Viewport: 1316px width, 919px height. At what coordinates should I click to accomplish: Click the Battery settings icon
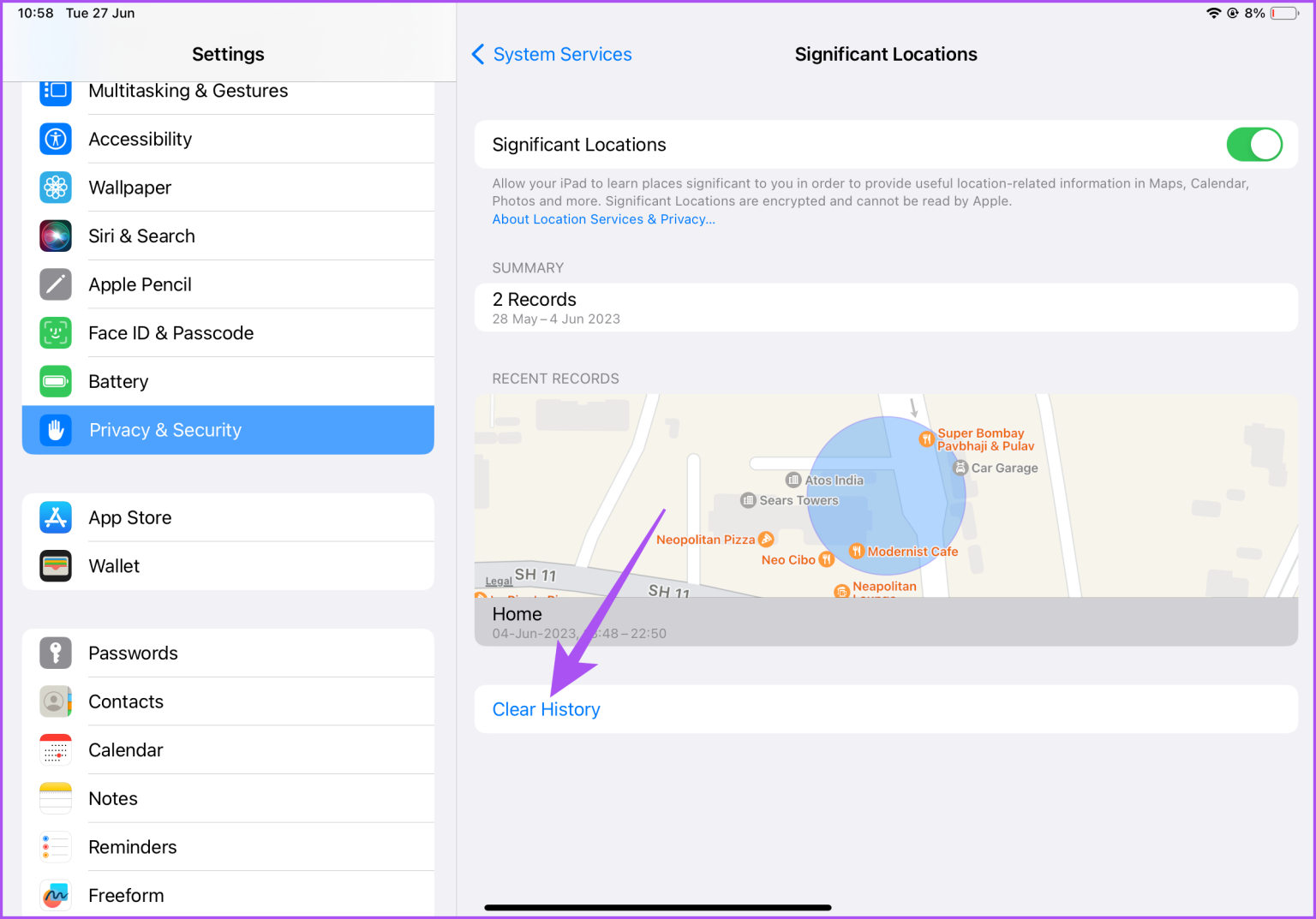pos(55,381)
